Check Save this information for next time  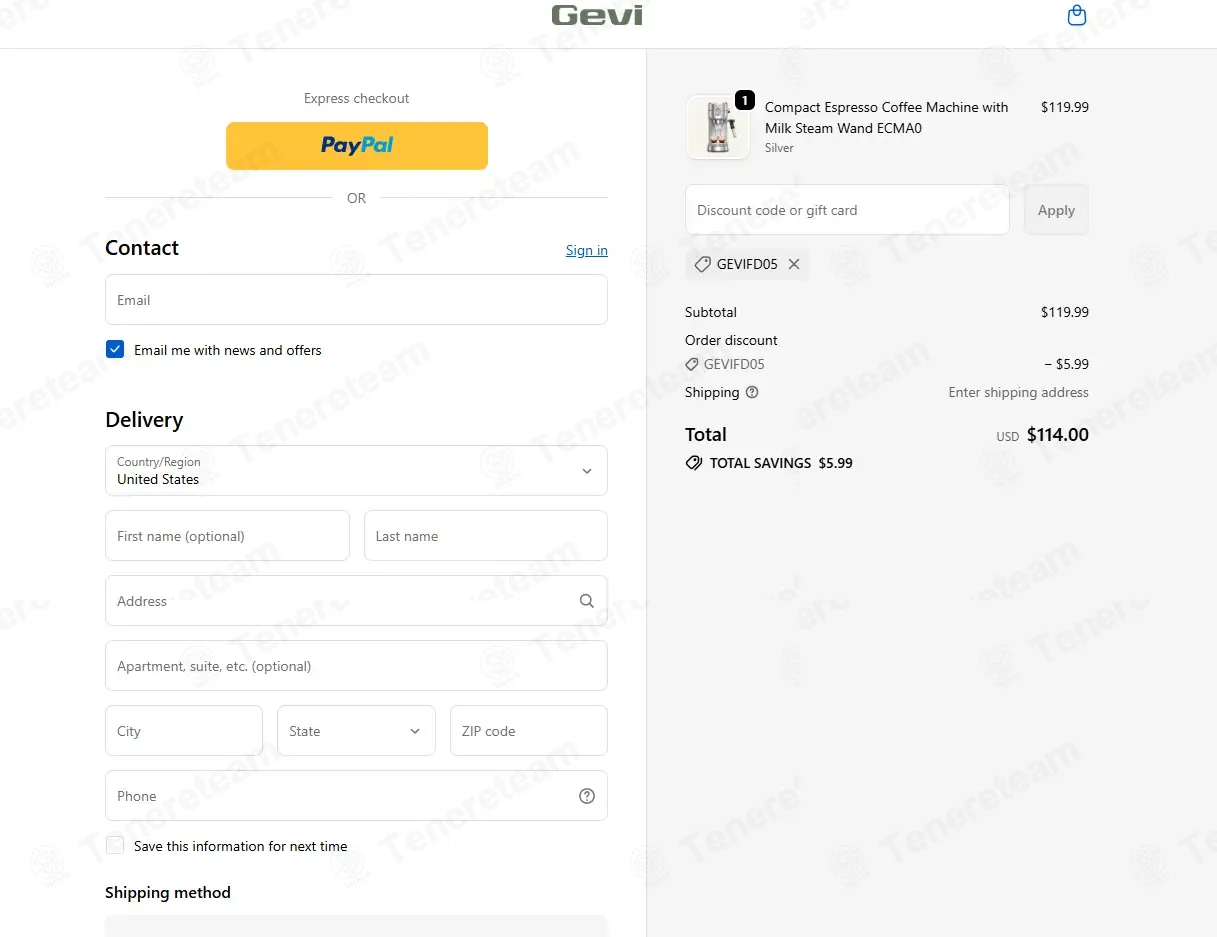point(115,845)
